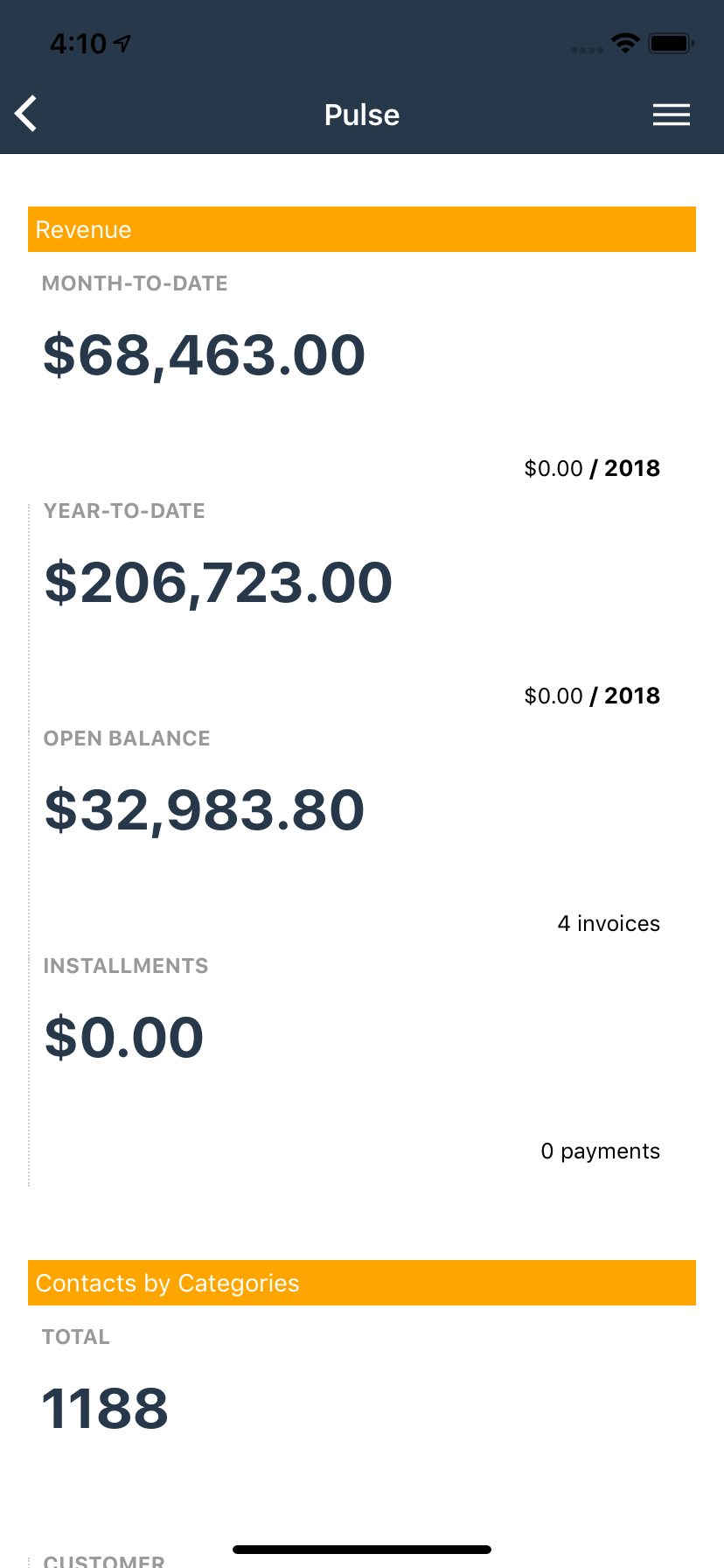Screen dimensions: 724x1568
Task: View the 0 payments link
Action: [600, 1151]
